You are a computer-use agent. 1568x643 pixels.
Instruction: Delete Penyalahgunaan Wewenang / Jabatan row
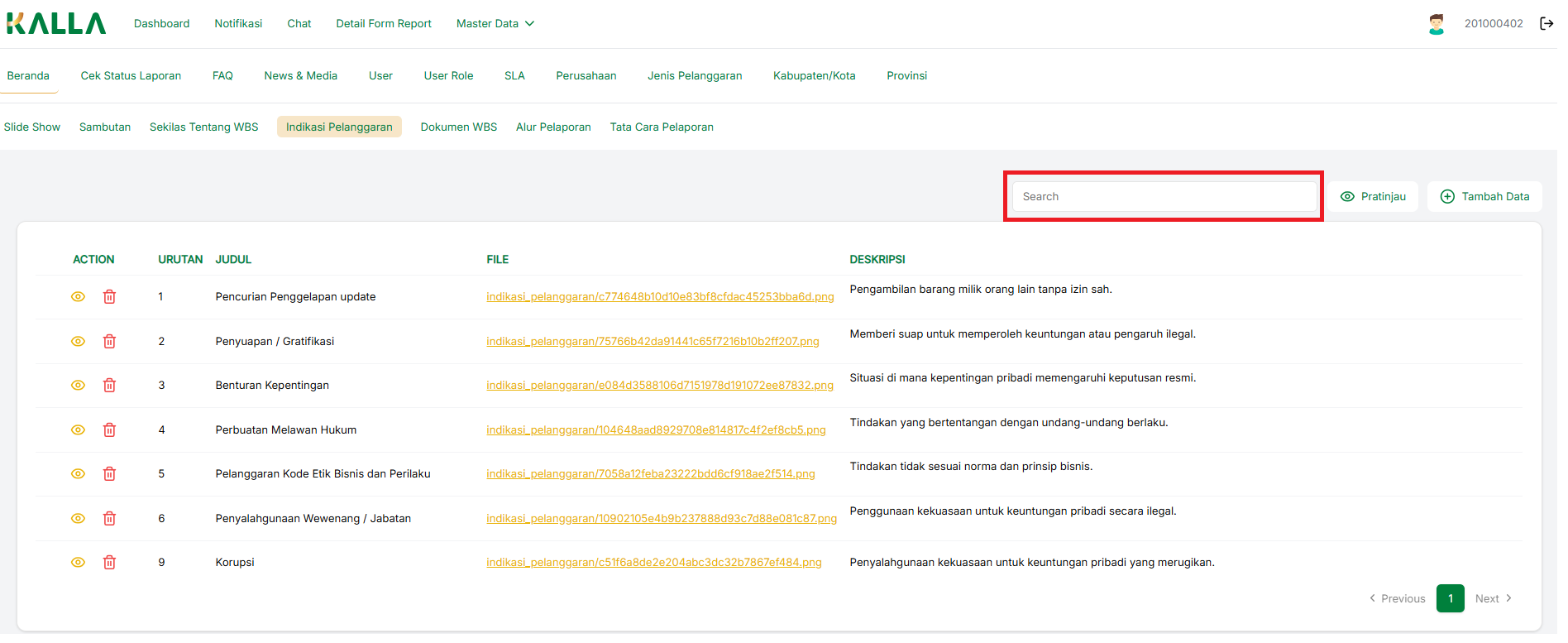[x=109, y=519]
